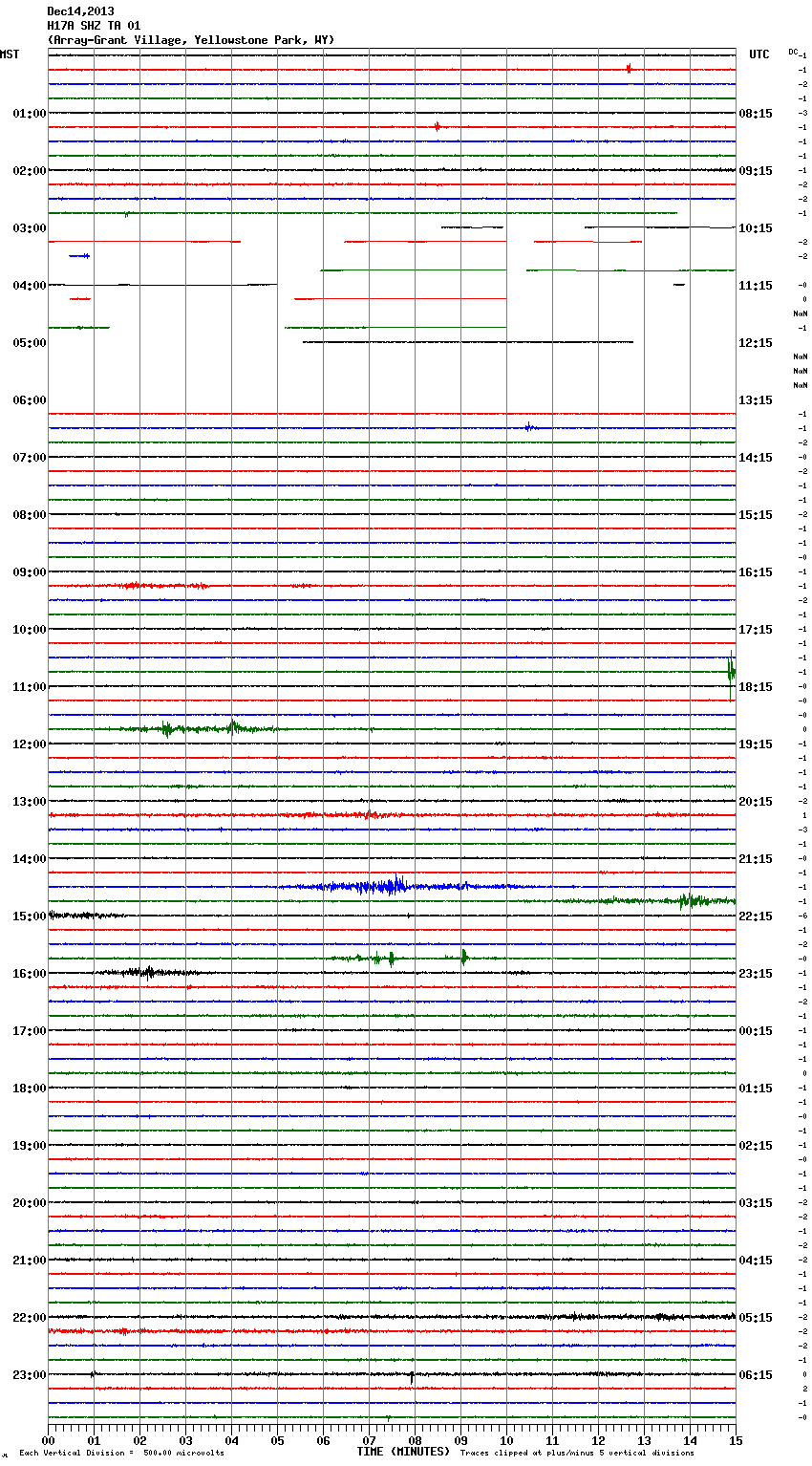Select the 23:00 MST time label
Image resolution: width=812 pixels, height=1466 pixels.
tap(29, 1375)
